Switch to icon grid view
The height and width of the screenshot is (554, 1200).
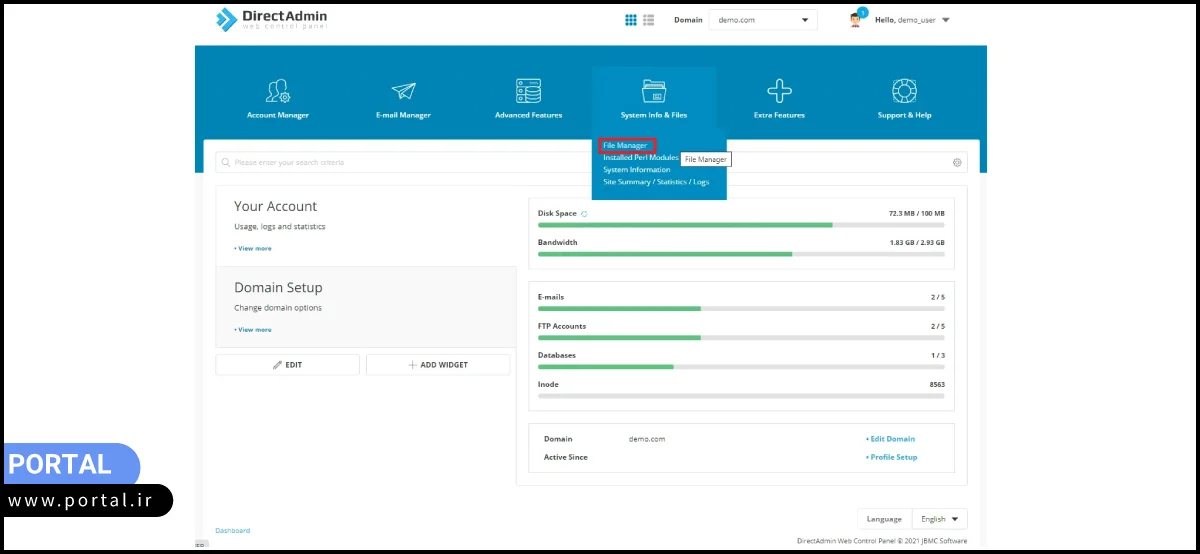click(x=631, y=19)
